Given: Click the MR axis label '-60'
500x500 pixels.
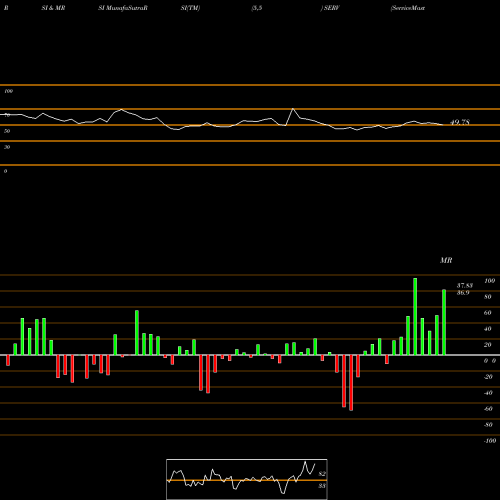Looking at the screenshot, I should click(488, 409).
